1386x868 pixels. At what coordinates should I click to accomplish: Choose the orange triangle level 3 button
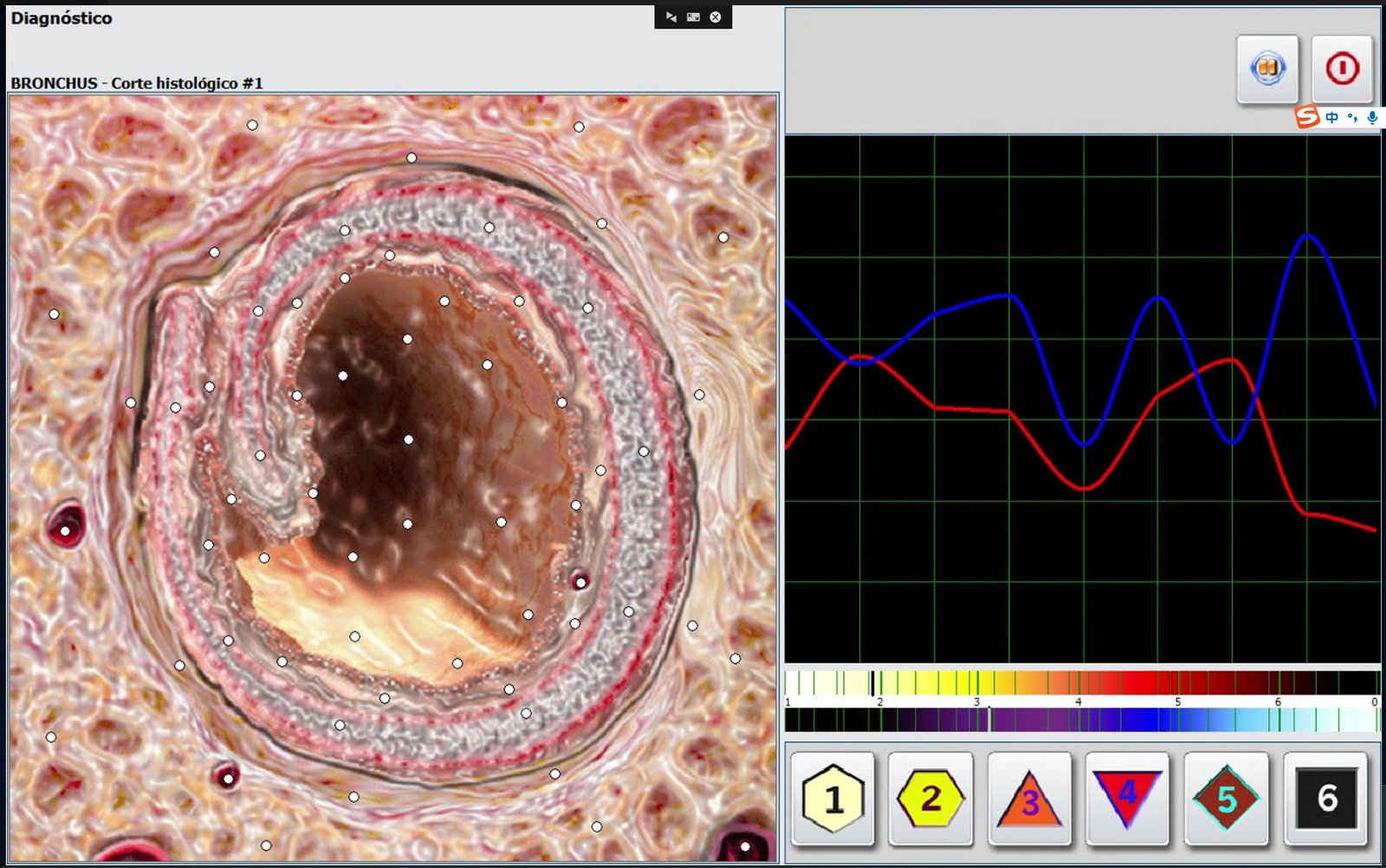pos(1029,798)
